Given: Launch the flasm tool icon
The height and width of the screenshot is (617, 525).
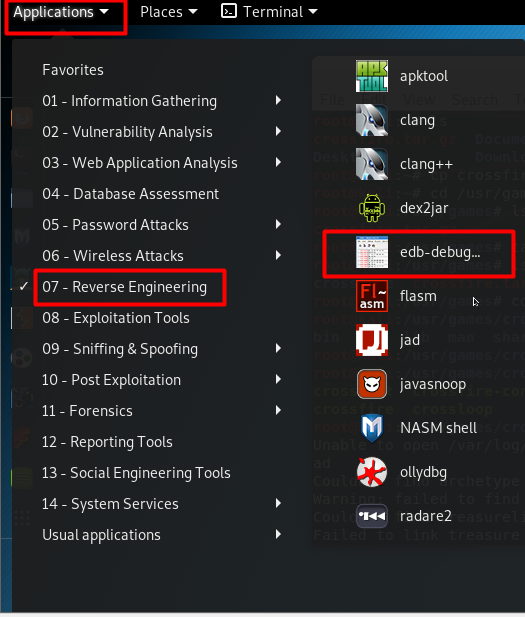Looking at the screenshot, I should click(x=372, y=296).
